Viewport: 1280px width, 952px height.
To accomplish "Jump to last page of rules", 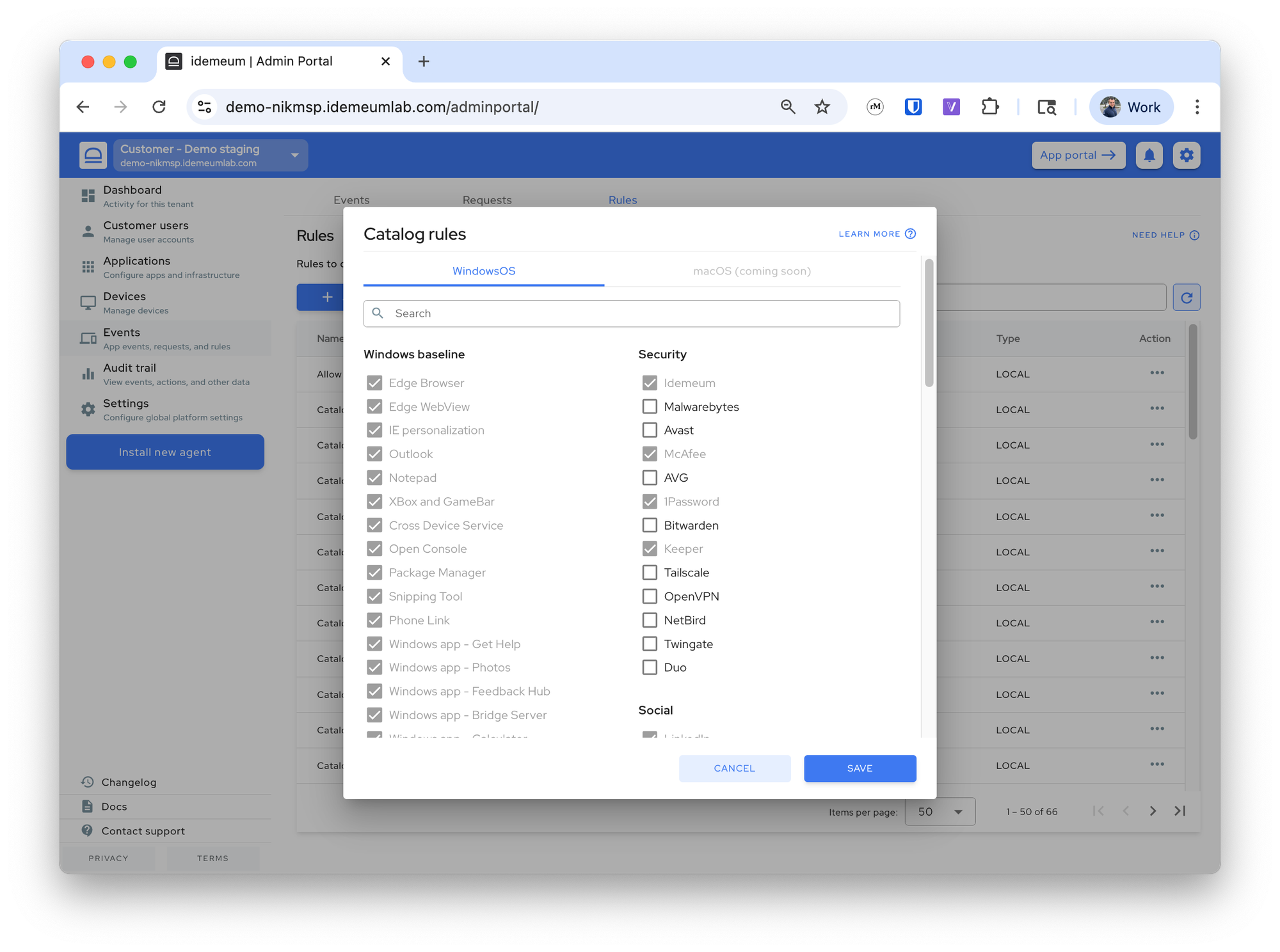I will click(1180, 811).
